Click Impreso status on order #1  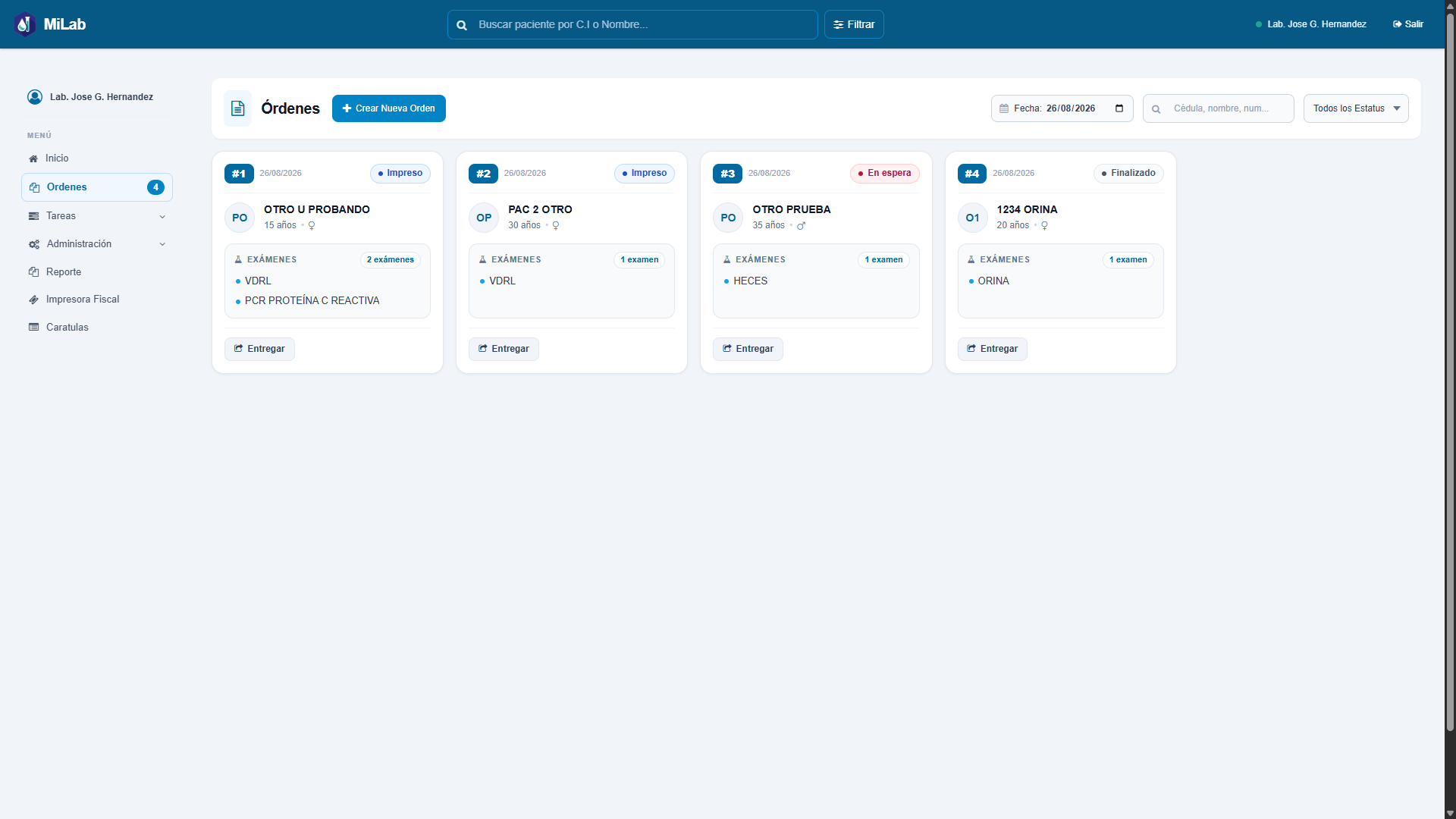[x=400, y=174]
